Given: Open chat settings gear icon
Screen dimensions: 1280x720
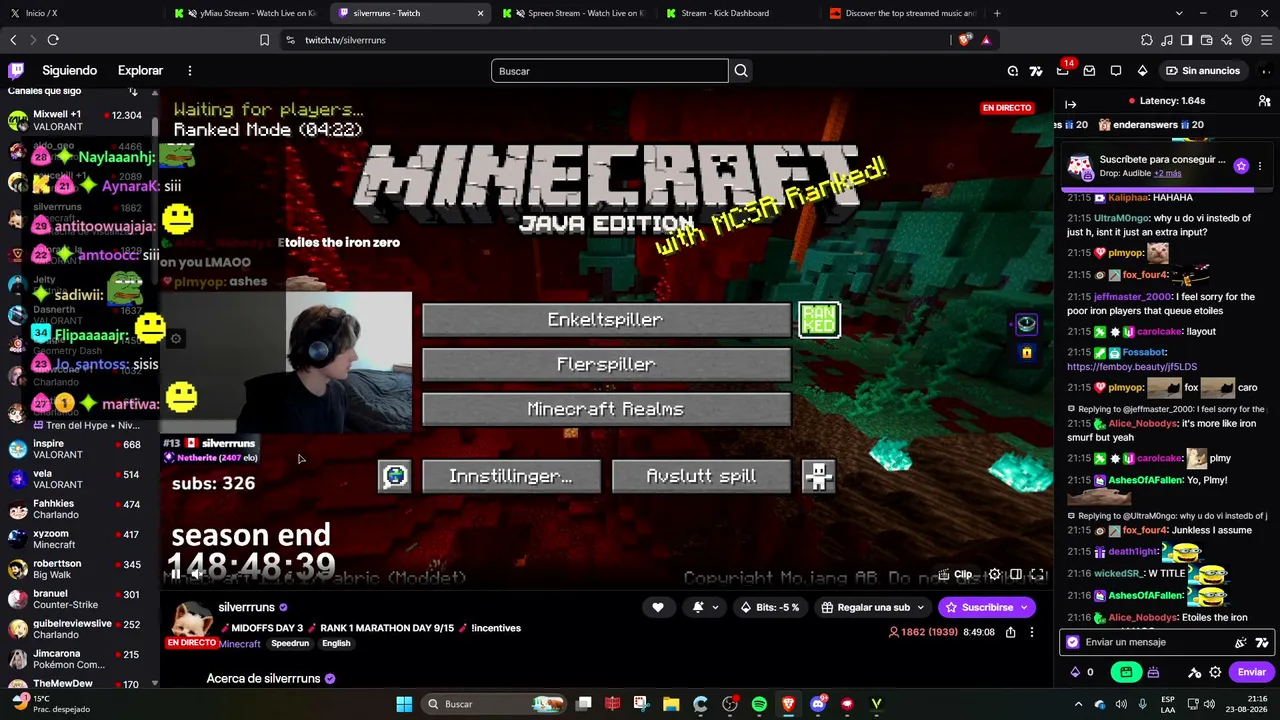Looking at the screenshot, I should click(x=1215, y=672).
